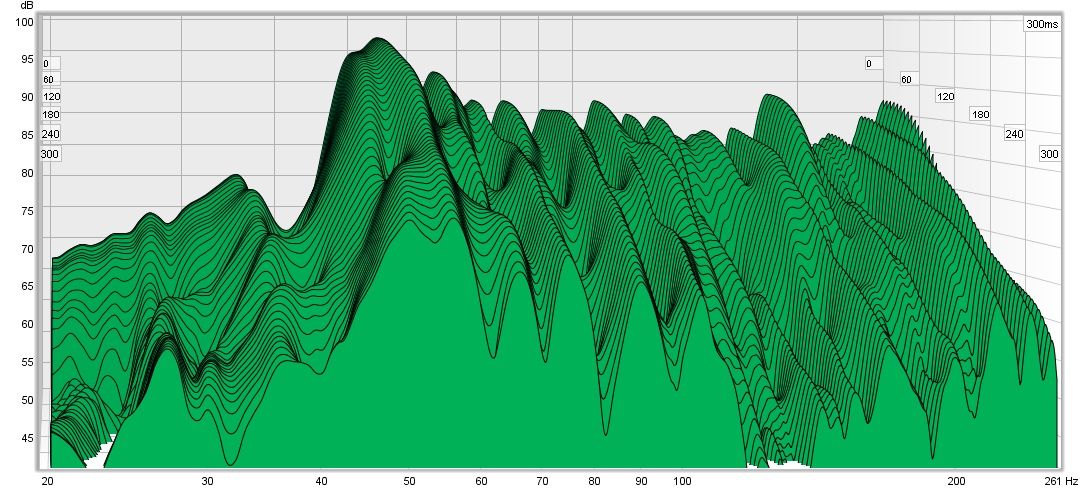Select the 100 dB level axis value
Image resolution: width=1080 pixels, height=490 pixels.
coord(24,21)
